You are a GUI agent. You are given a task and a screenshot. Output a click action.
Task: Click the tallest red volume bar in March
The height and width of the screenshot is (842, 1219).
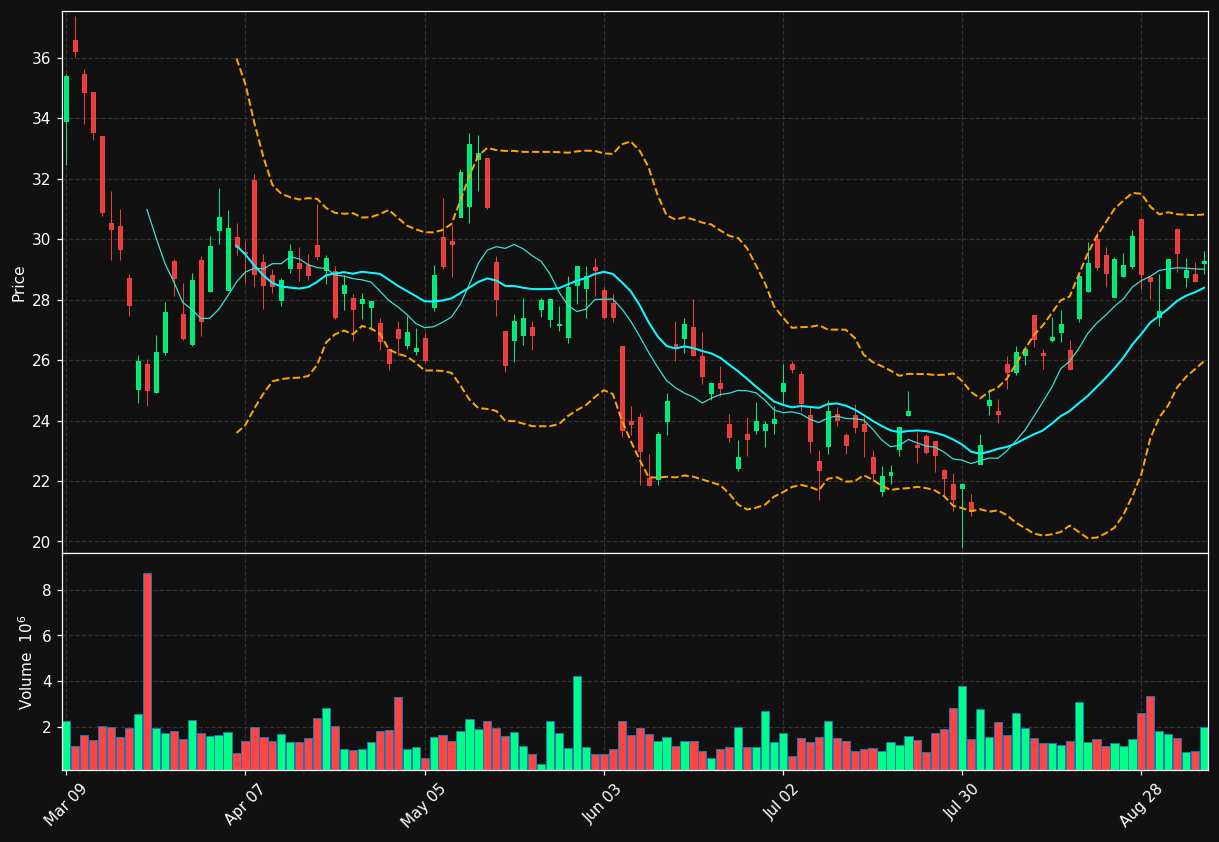click(147, 671)
